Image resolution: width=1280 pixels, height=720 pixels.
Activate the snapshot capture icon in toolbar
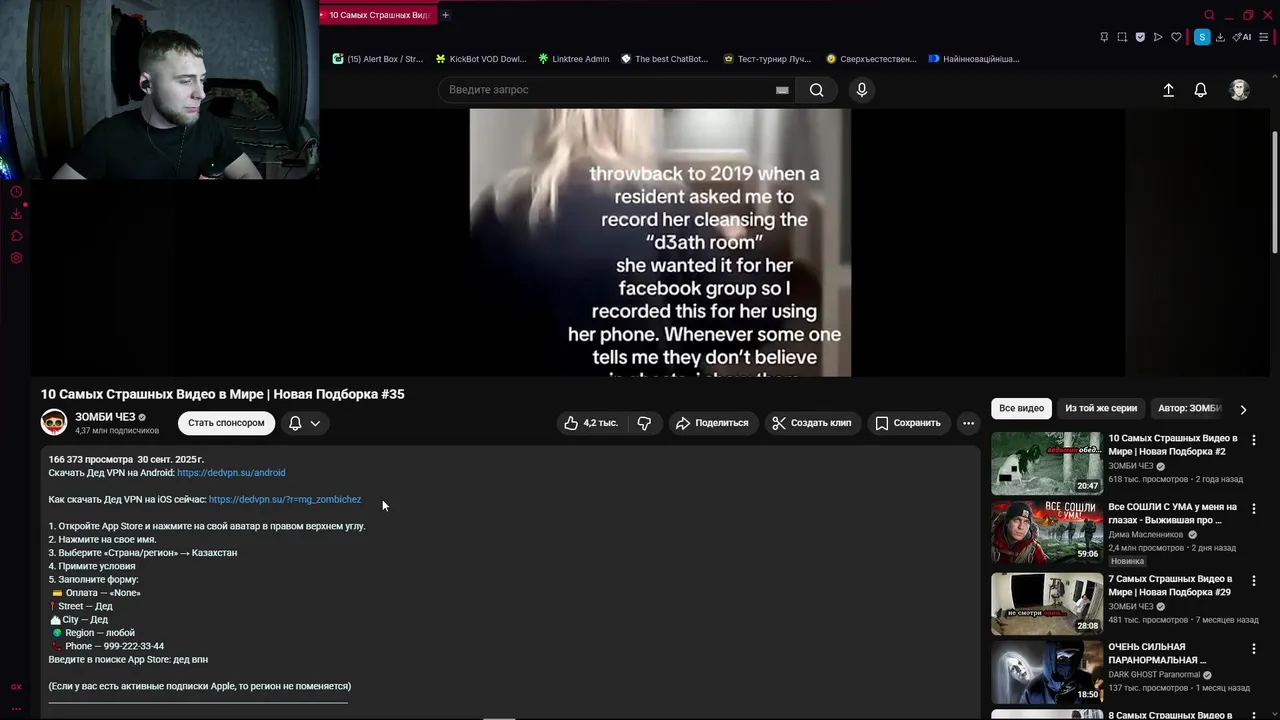(x=1122, y=37)
